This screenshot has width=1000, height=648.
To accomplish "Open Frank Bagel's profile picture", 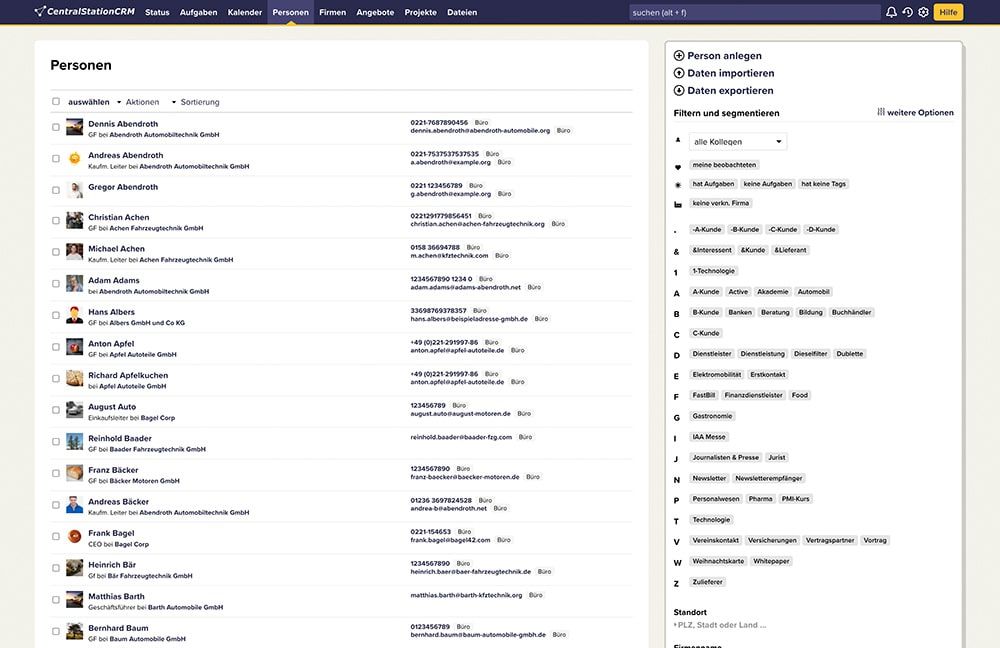I will point(74,537).
